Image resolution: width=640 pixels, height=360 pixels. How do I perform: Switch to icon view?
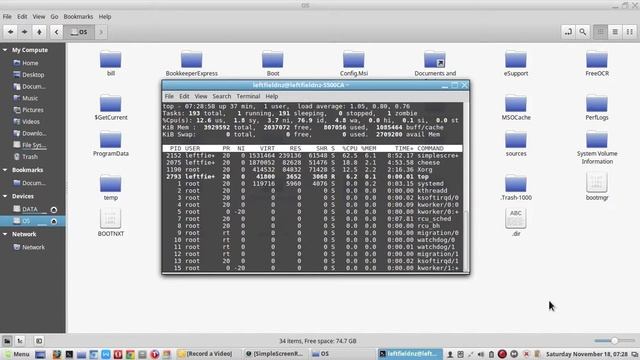pyautogui.click(x=600, y=32)
